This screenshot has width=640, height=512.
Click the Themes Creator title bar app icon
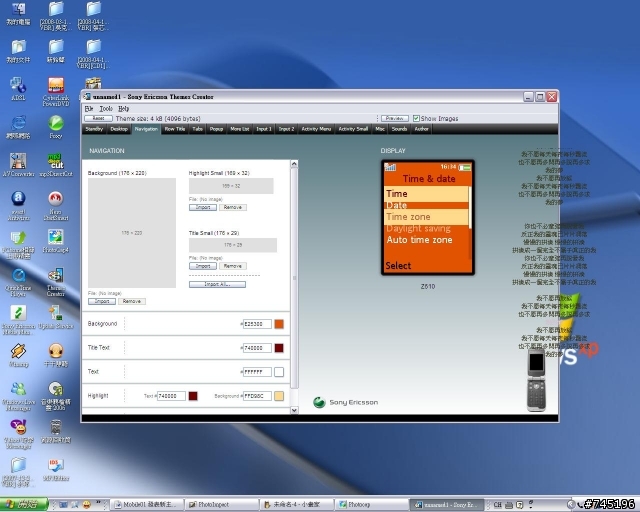tap(87, 97)
